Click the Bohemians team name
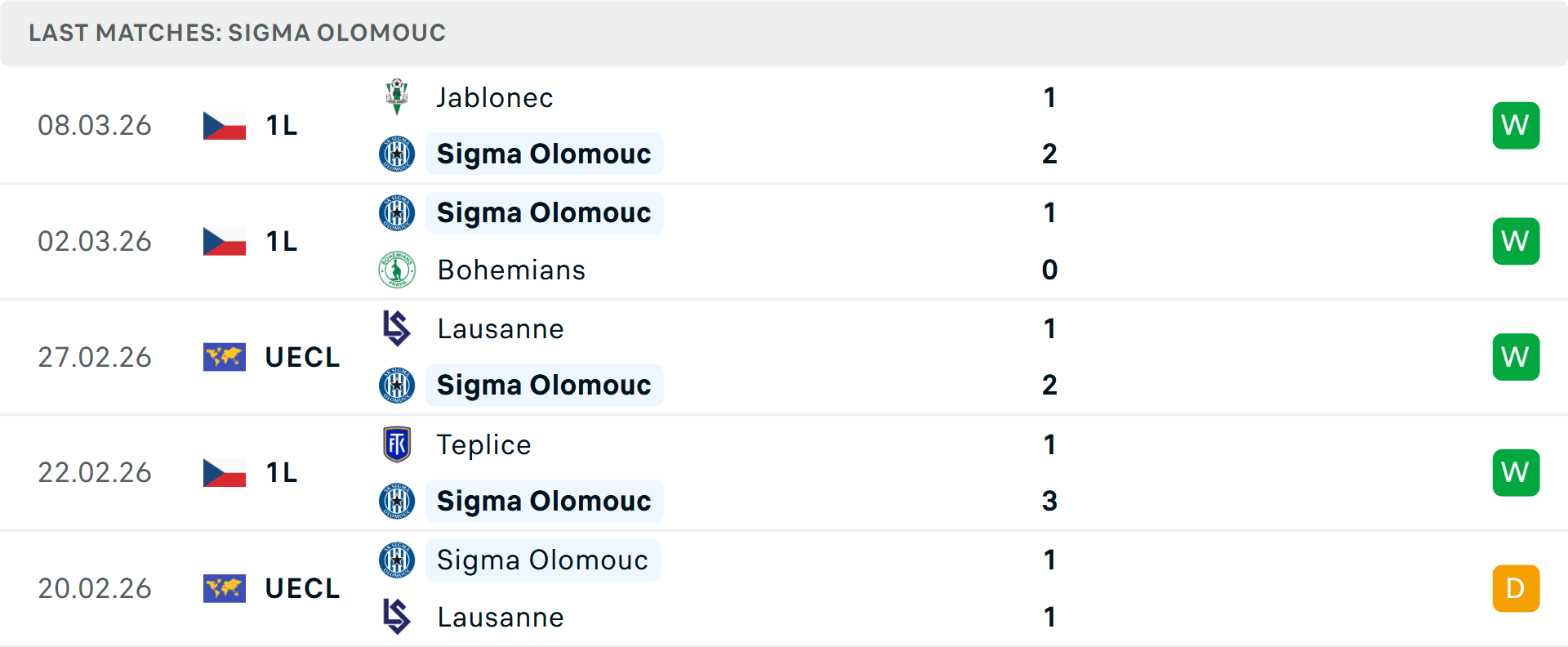1568x647 pixels. (x=511, y=270)
